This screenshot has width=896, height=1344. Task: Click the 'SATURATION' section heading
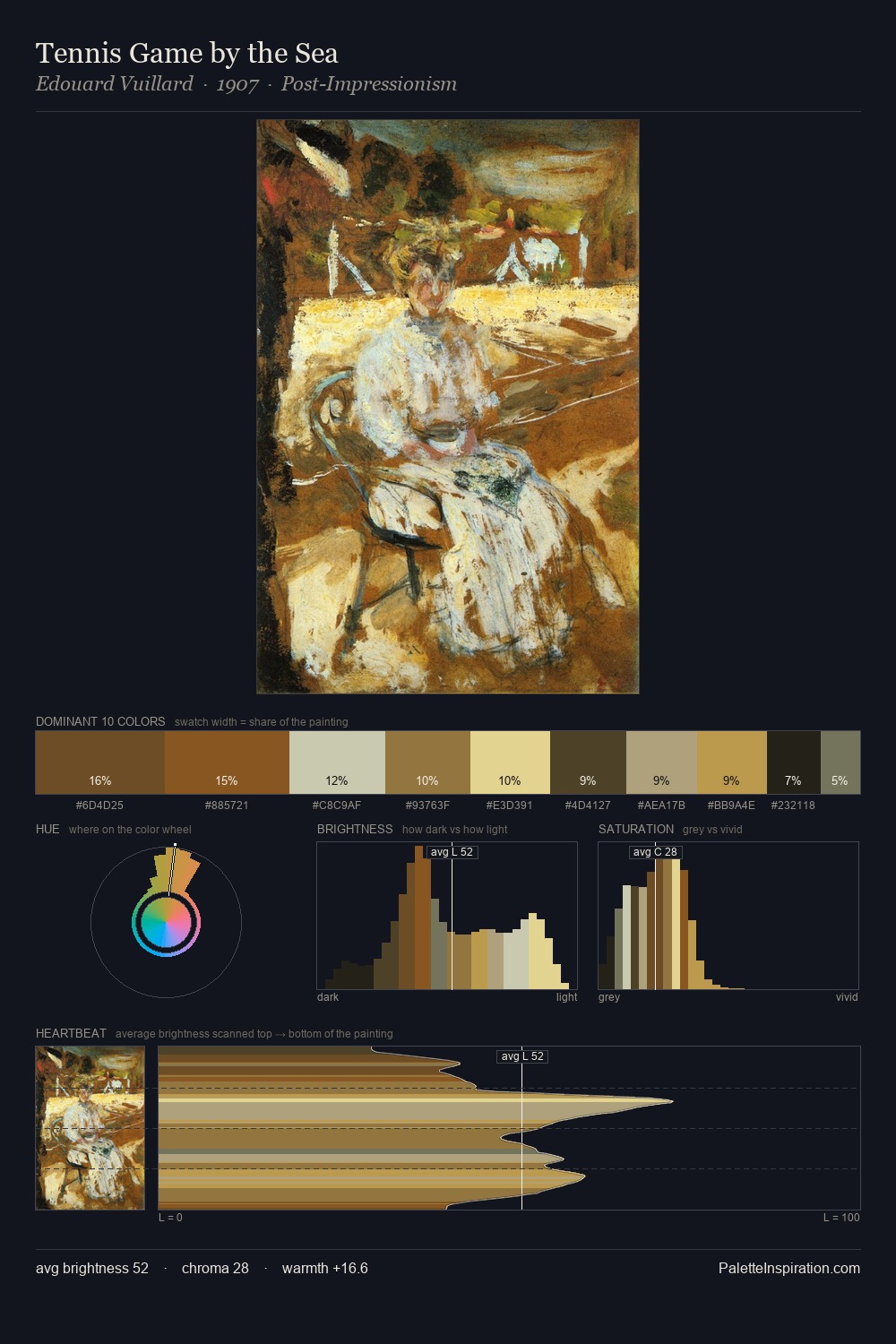[x=636, y=830]
